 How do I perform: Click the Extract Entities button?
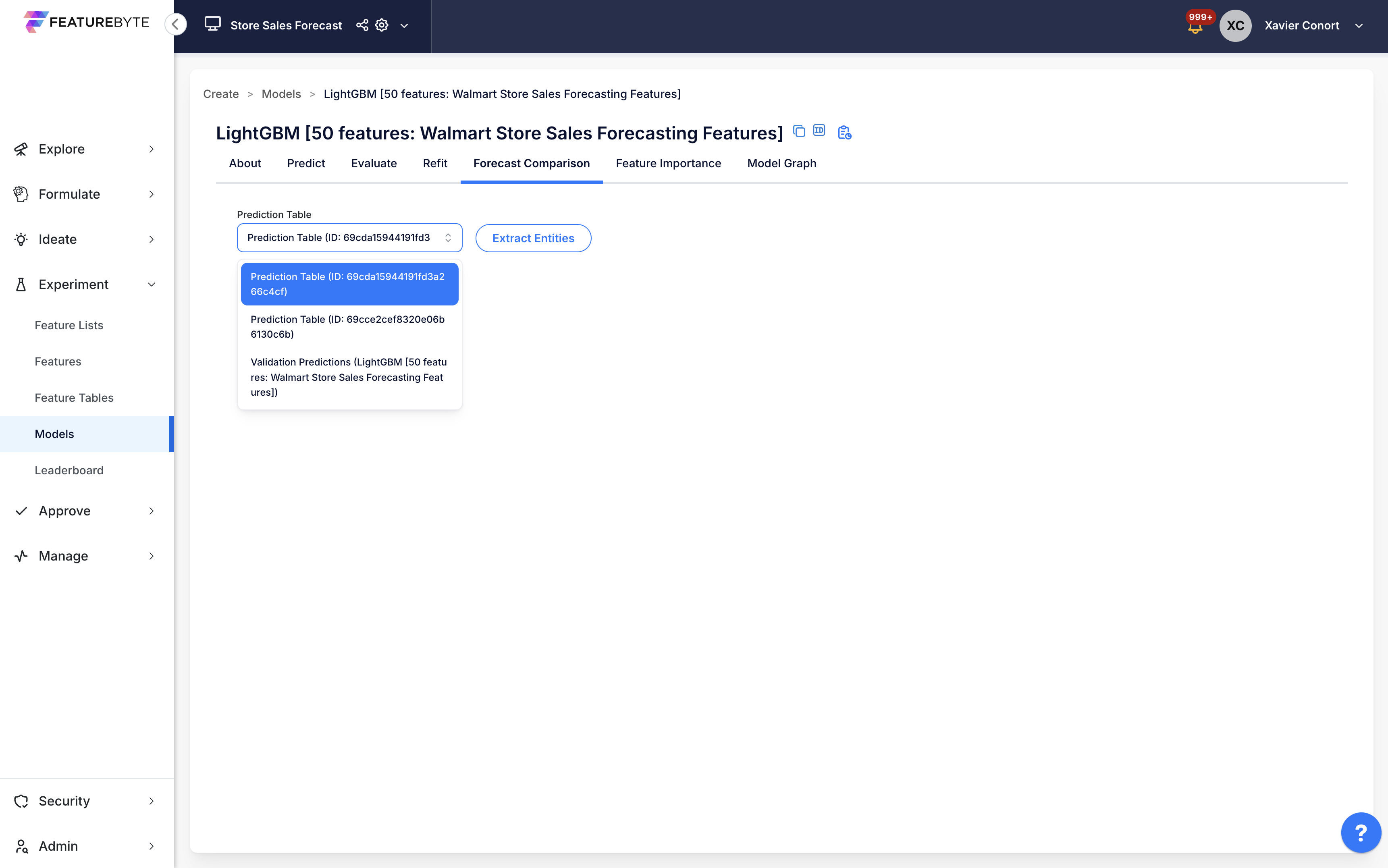point(533,238)
